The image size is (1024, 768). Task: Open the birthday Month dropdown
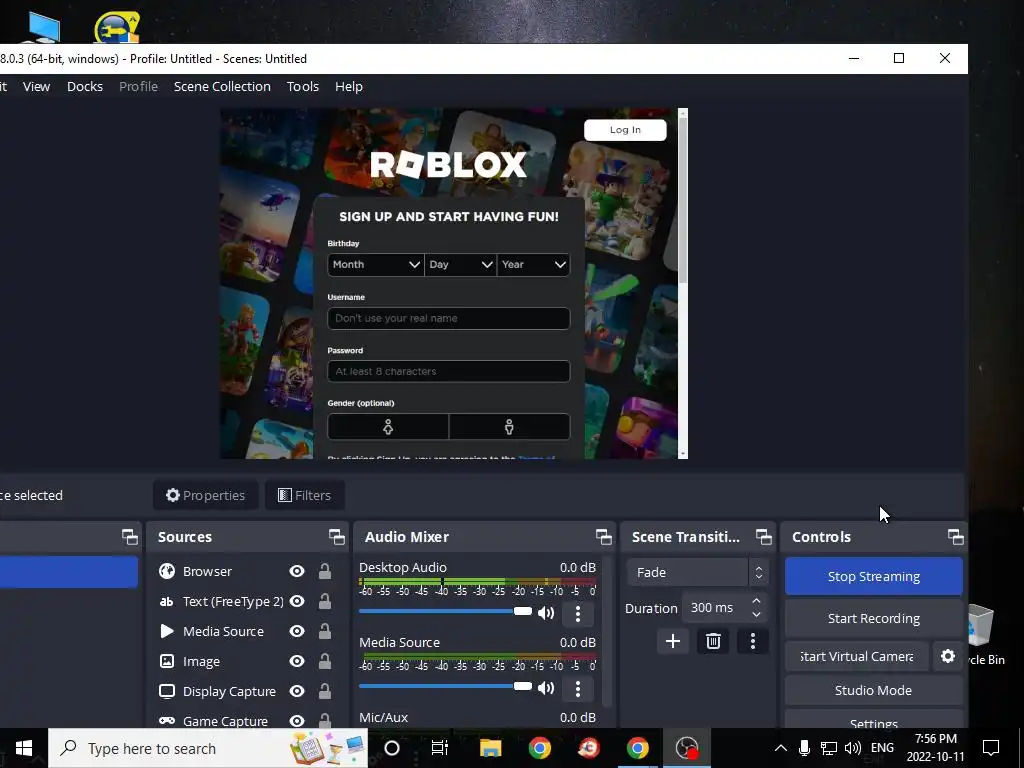tap(376, 264)
